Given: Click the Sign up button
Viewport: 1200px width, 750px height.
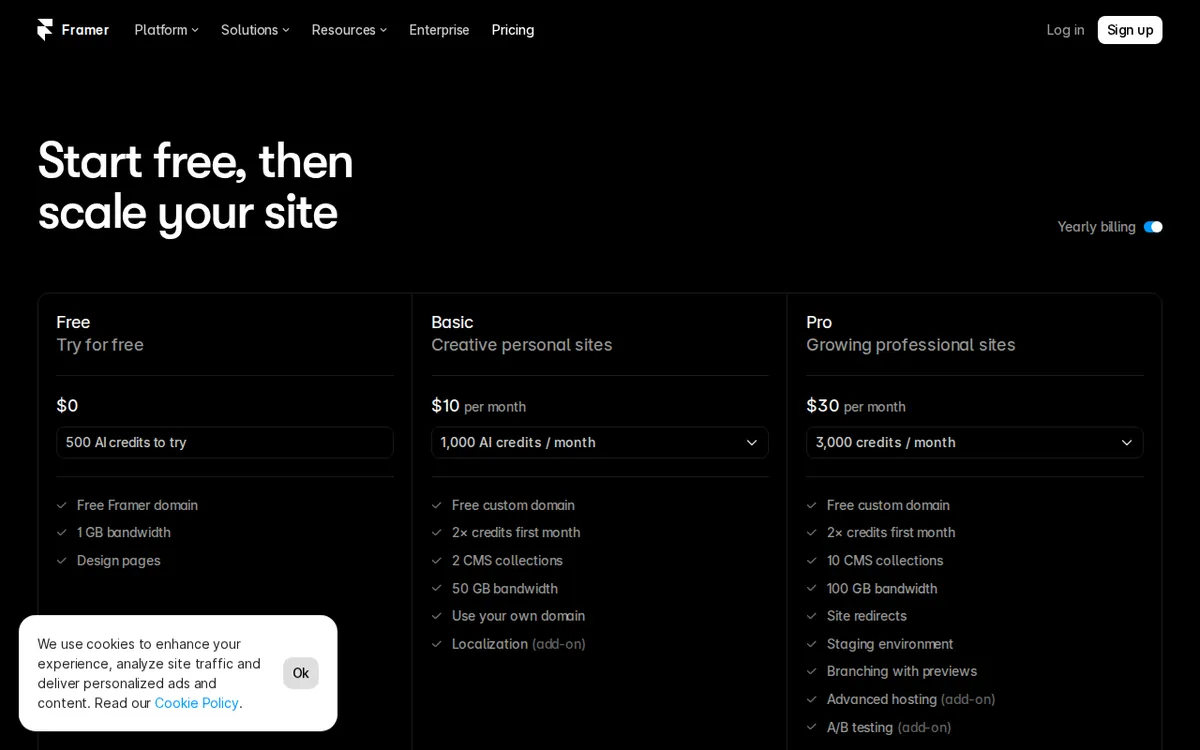Looking at the screenshot, I should 1130,30.
